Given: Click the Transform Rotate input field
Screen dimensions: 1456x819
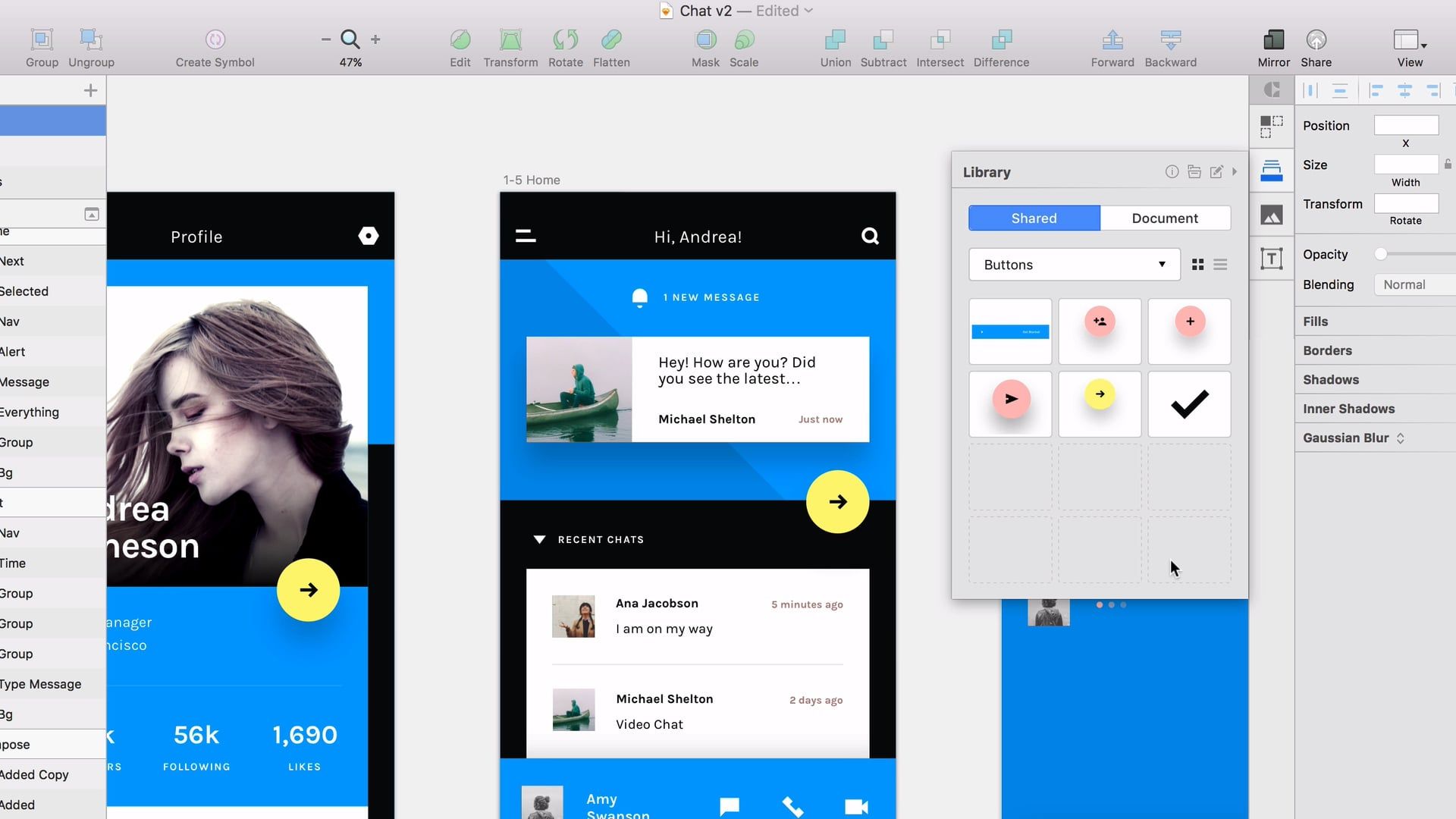Looking at the screenshot, I should [1406, 203].
